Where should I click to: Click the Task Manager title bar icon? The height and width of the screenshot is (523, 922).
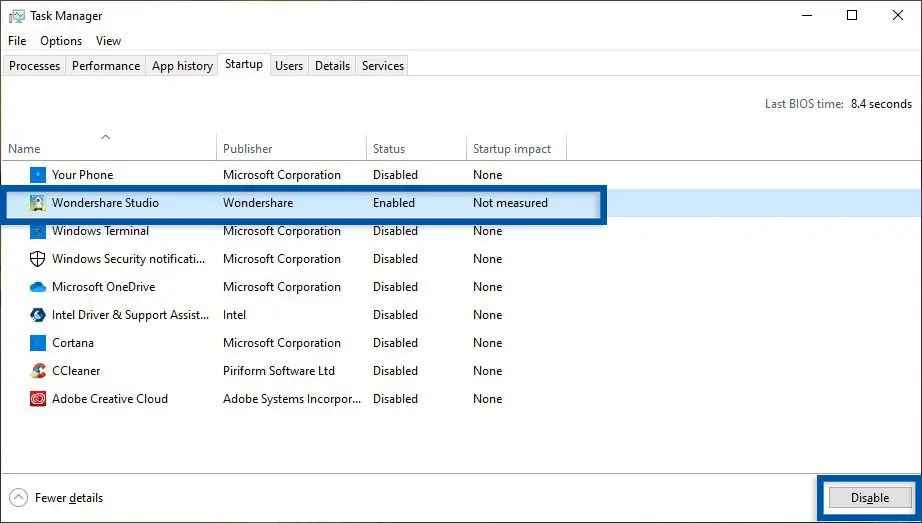click(17, 16)
